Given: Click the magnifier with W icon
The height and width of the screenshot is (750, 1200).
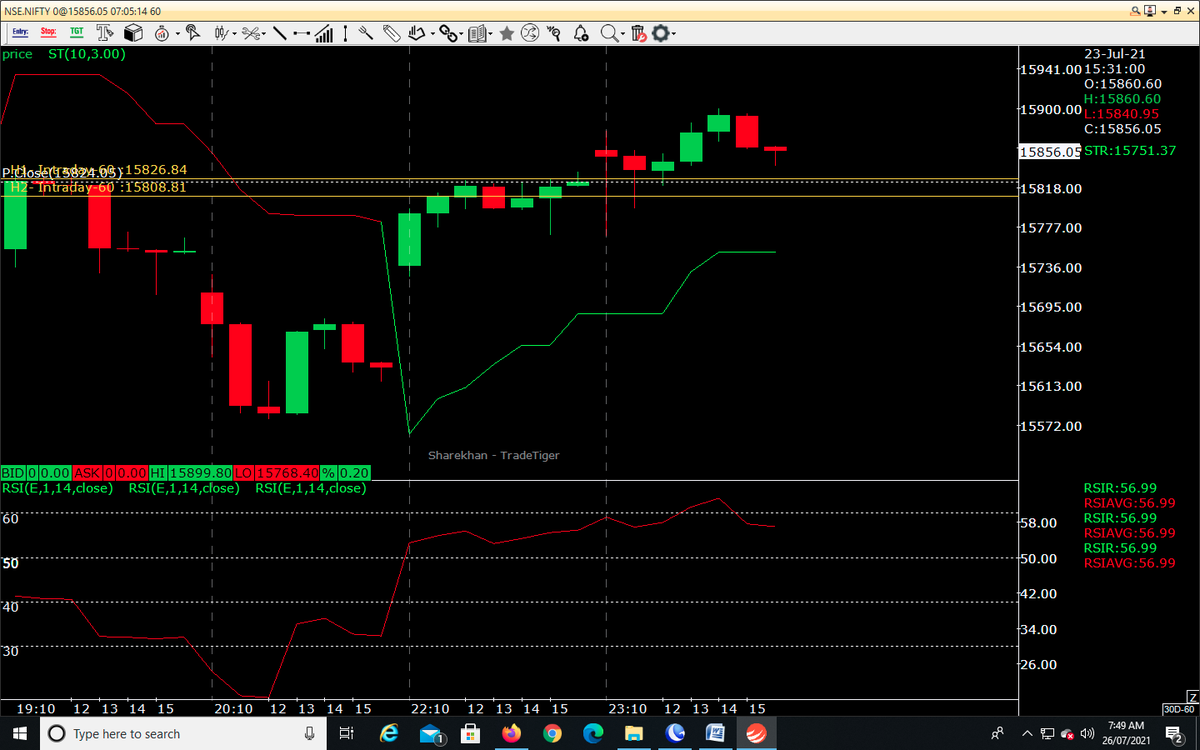Looking at the screenshot, I should [554, 33].
